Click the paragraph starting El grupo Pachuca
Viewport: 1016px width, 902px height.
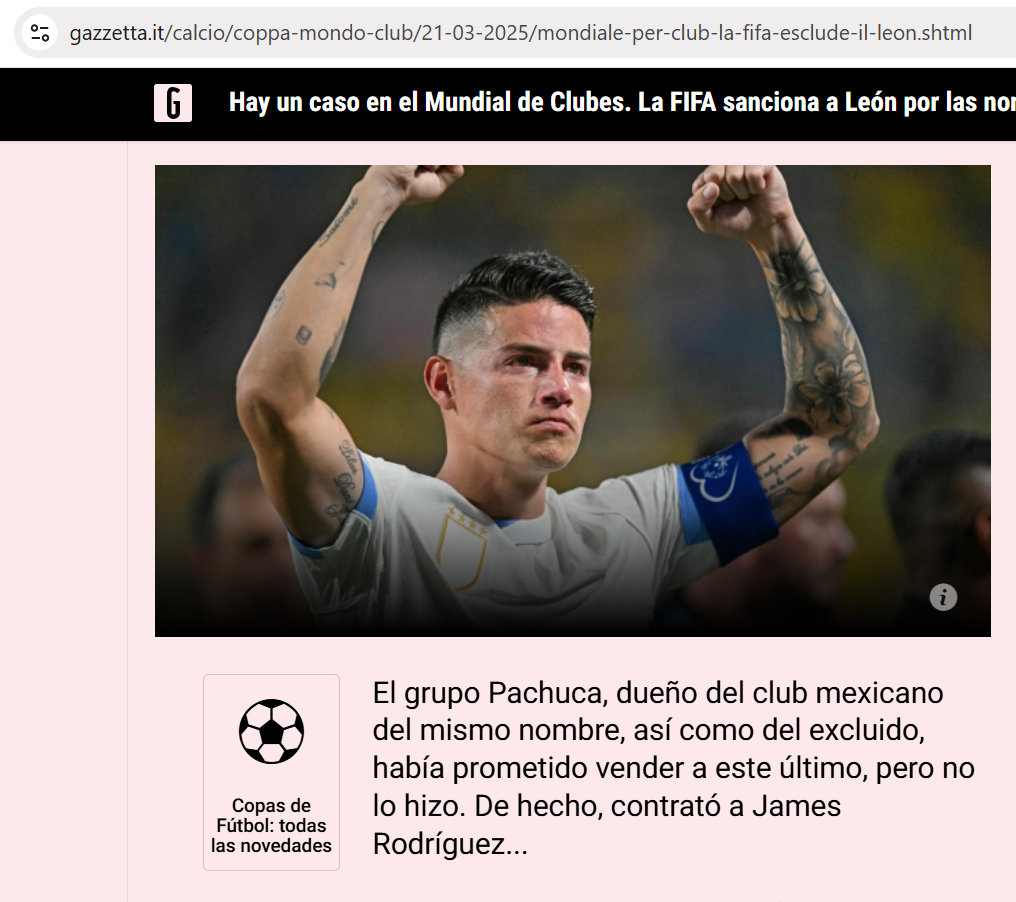click(x=674, y=769)
